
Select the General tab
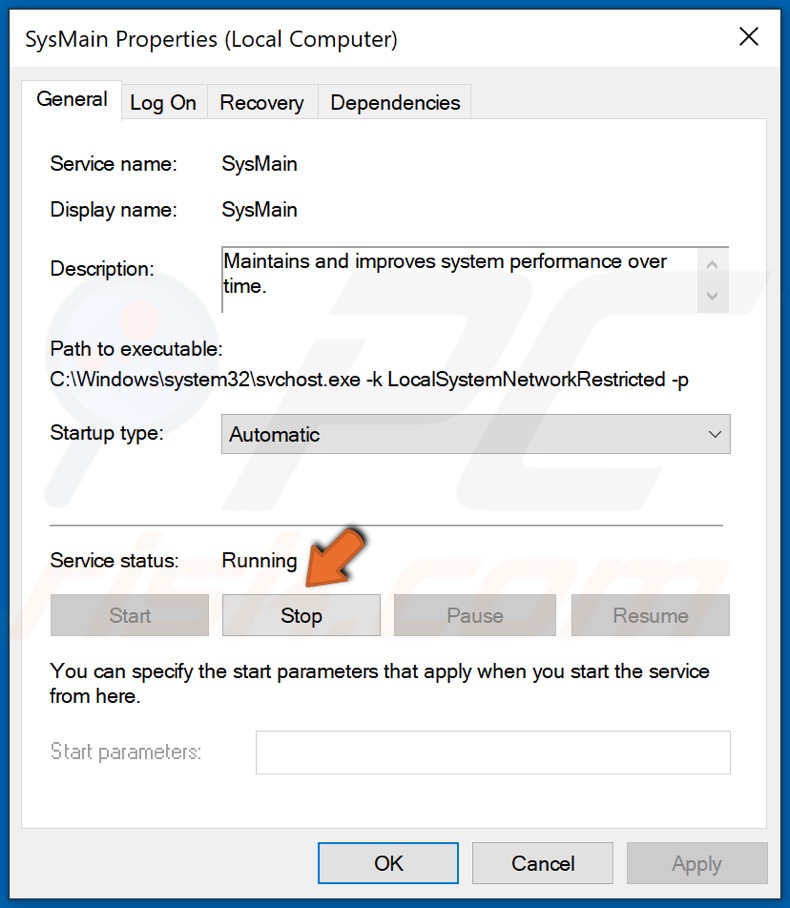[x=71, y=99]
